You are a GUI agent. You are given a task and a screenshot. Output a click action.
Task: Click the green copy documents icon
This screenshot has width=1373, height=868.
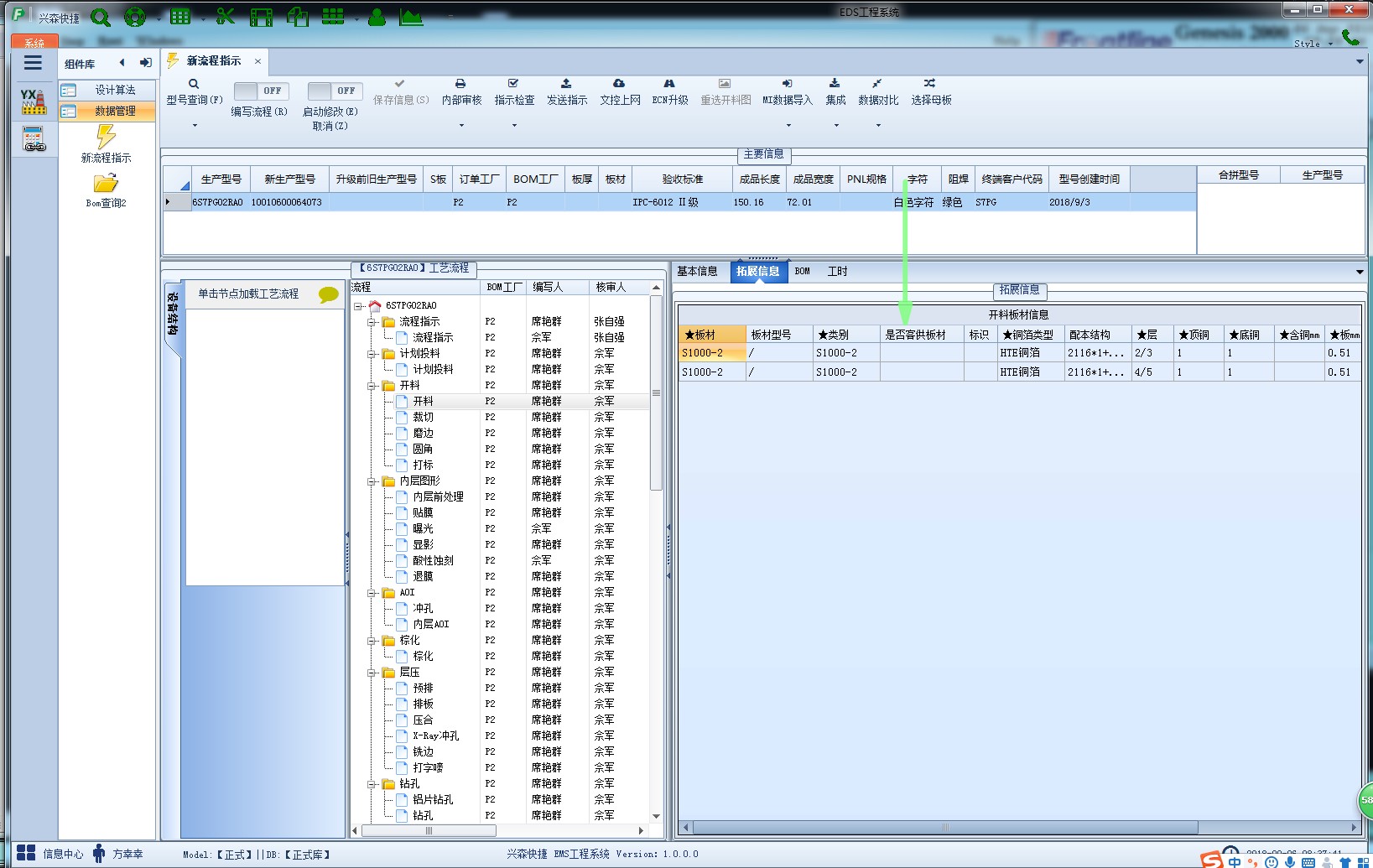[298, 17]
